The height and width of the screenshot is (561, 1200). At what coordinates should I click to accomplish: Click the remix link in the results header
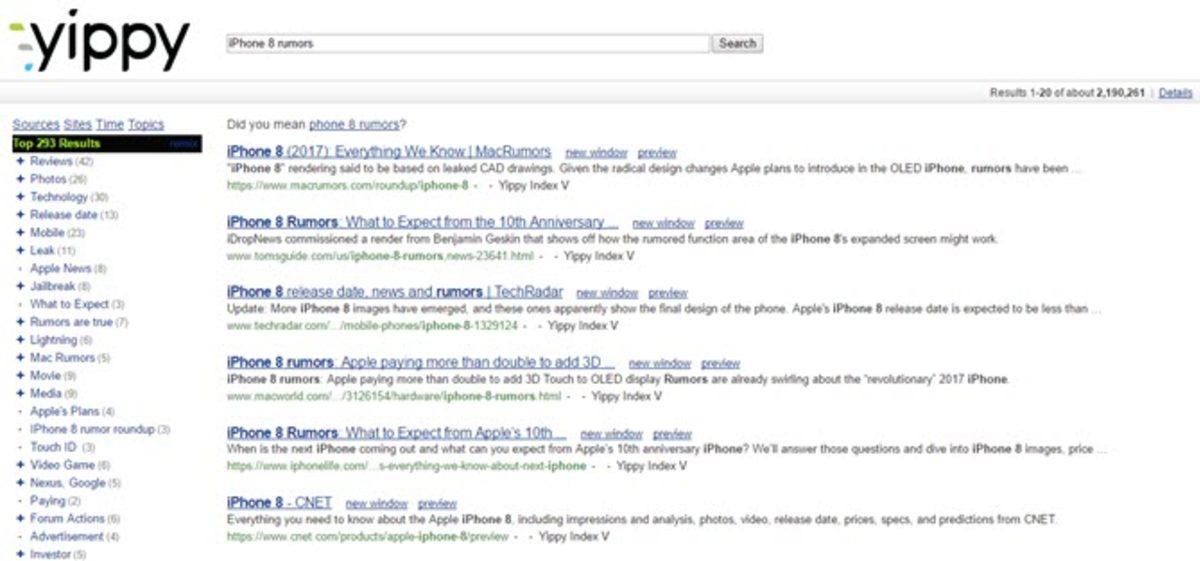coord(184,144)
